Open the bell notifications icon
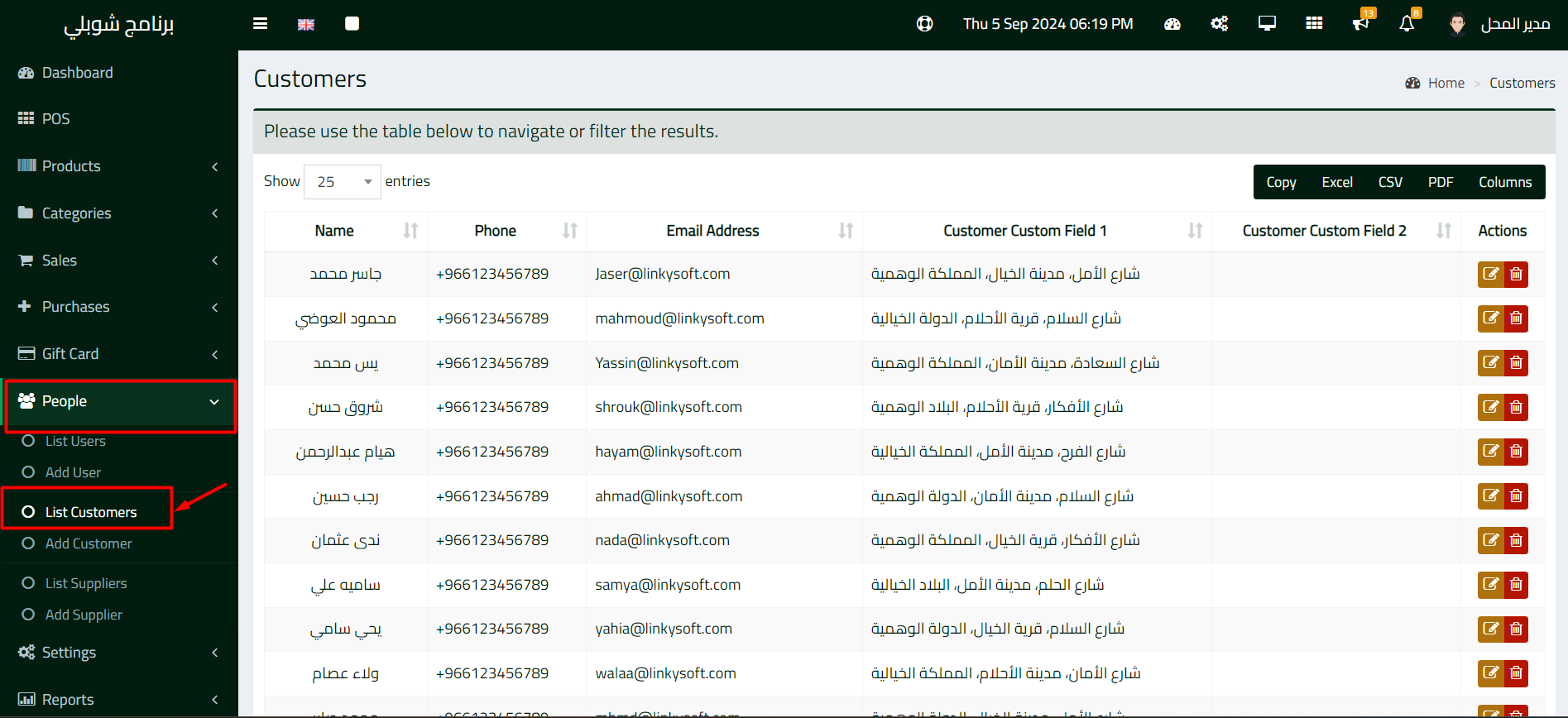The height and width of the screenshot is (718, 1568). [1408, 22]
